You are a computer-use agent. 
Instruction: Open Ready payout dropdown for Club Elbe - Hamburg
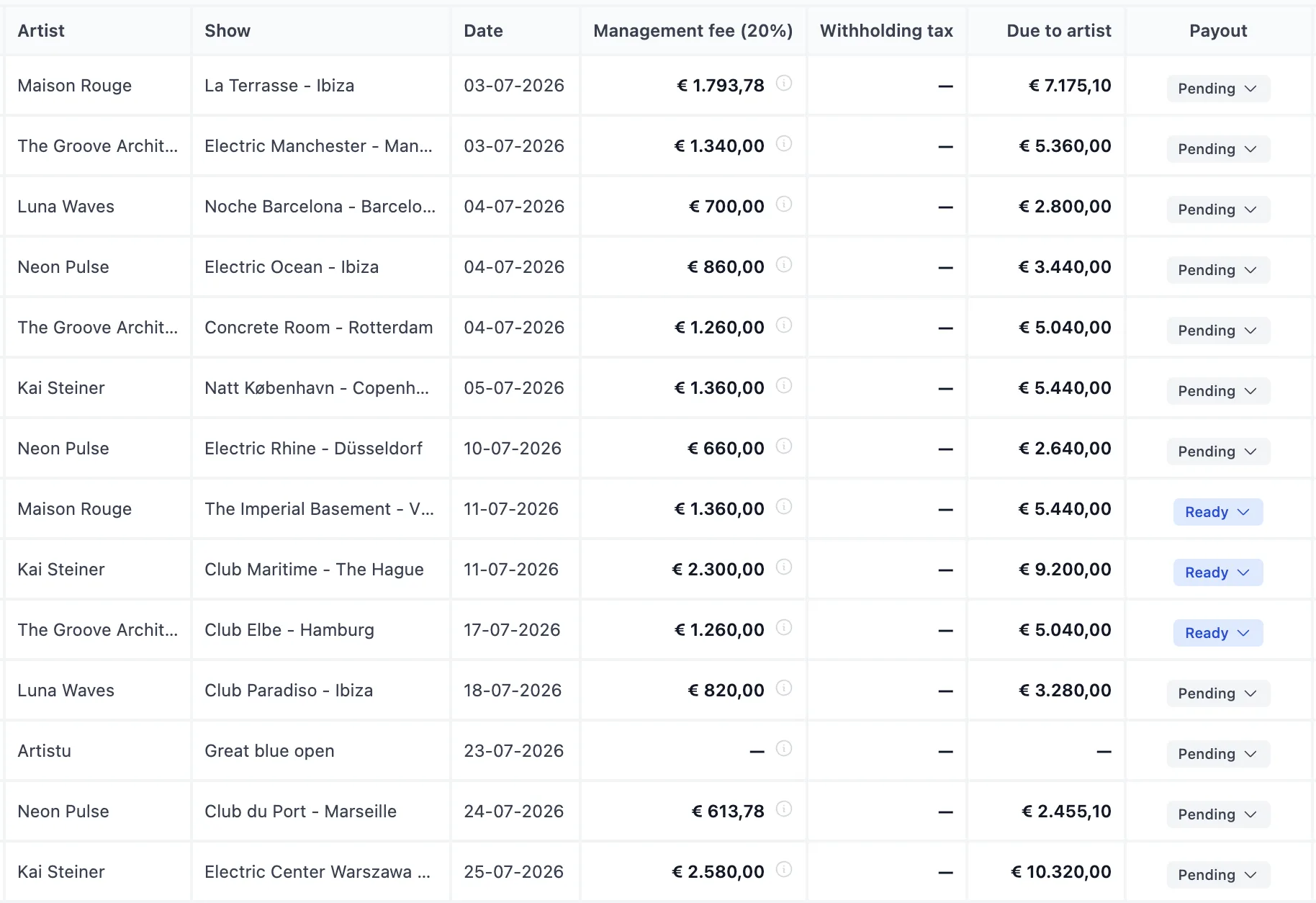pos(1218,633)
